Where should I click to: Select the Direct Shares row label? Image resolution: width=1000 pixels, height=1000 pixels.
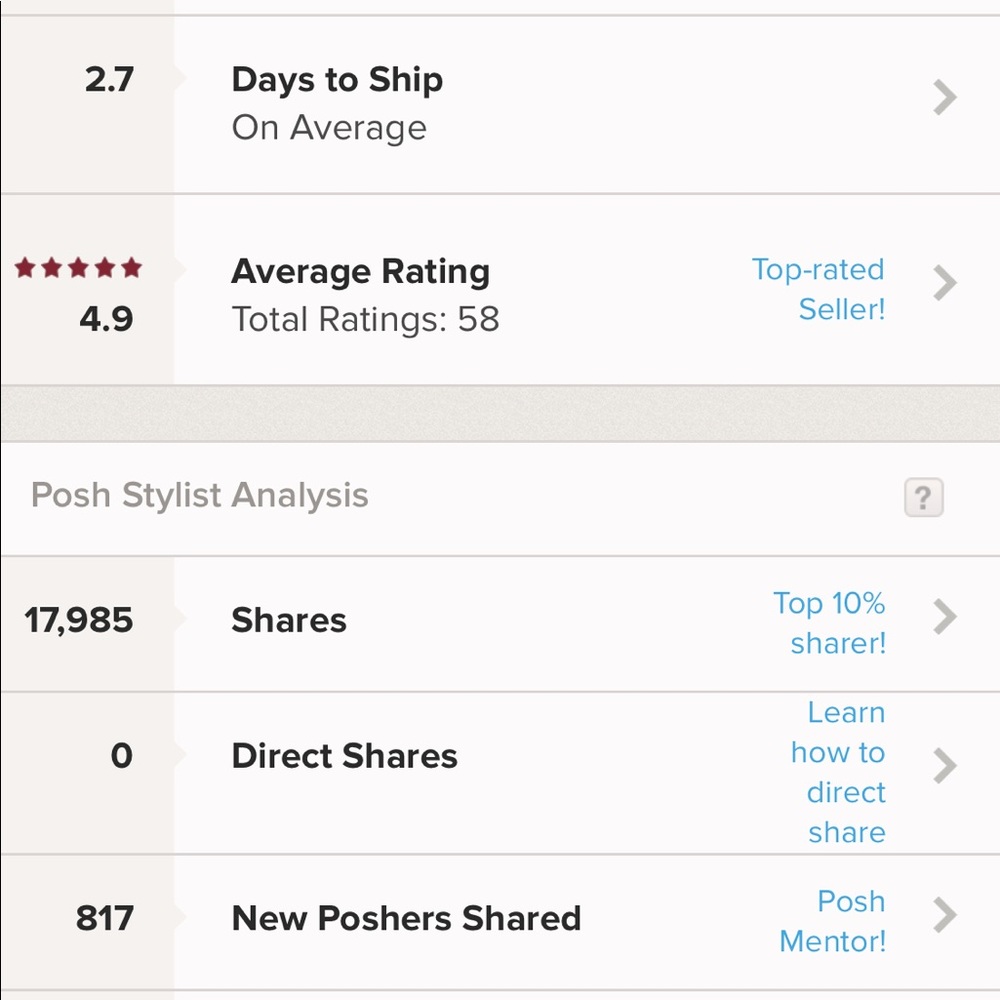[344, 756]
